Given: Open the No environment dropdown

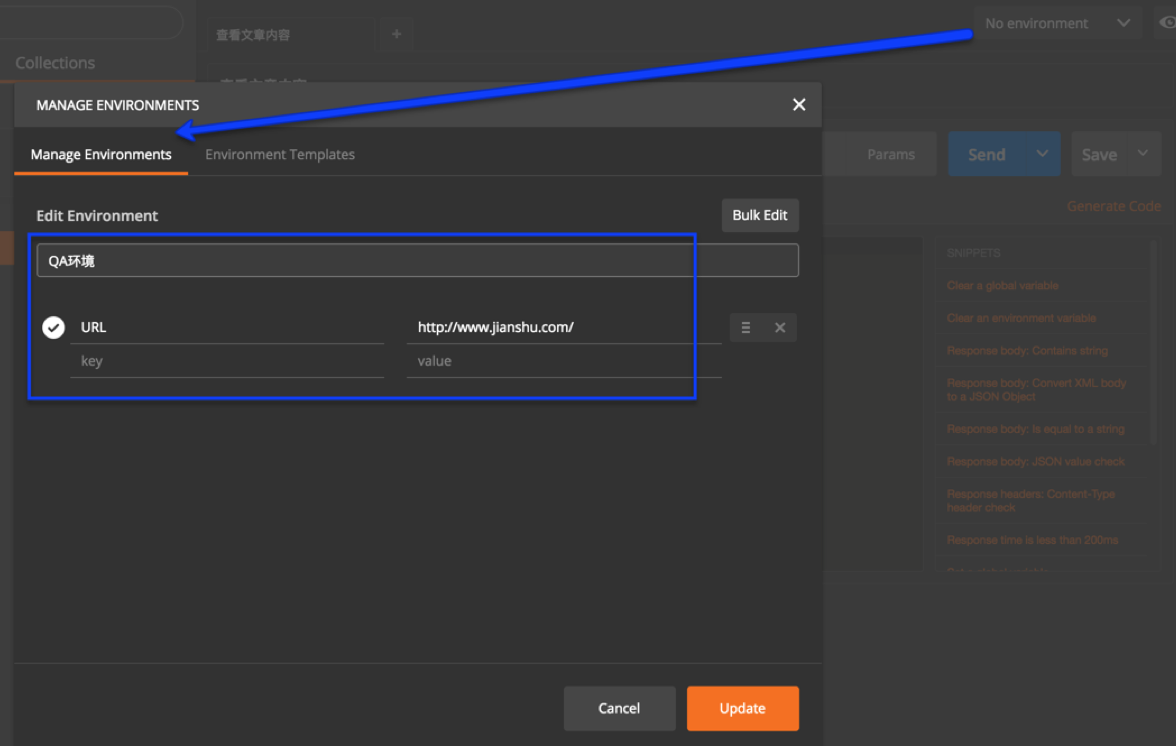Looking at the screenshot, I should point(1058,23).
